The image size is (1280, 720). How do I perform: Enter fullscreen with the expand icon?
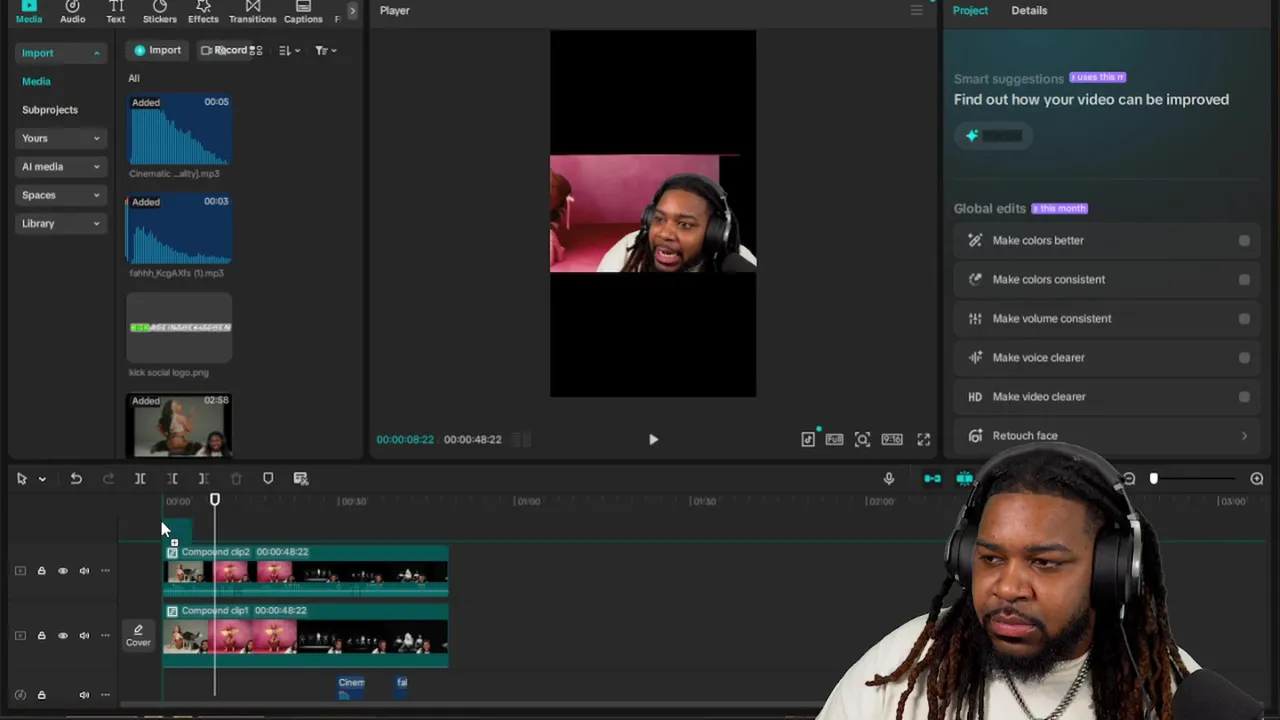coord(924,439)
